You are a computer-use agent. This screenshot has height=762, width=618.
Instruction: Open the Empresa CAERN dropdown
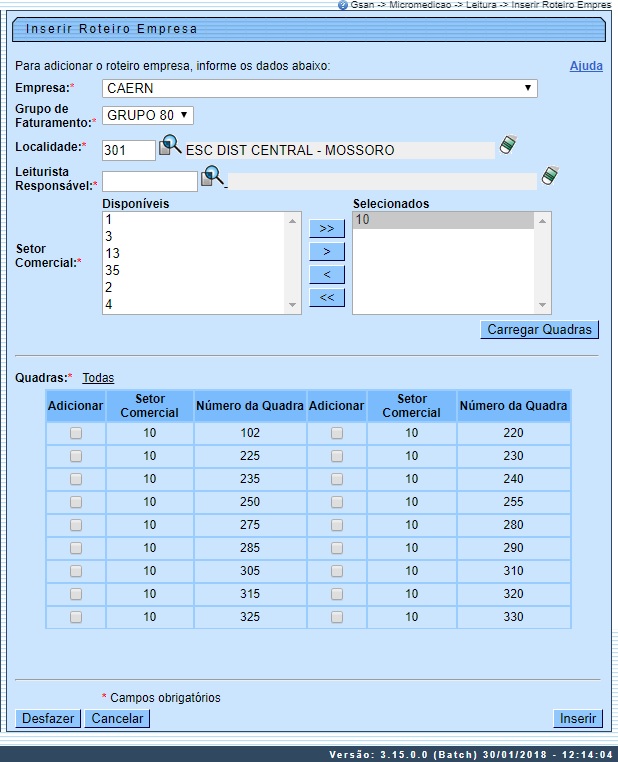point(320,89)
